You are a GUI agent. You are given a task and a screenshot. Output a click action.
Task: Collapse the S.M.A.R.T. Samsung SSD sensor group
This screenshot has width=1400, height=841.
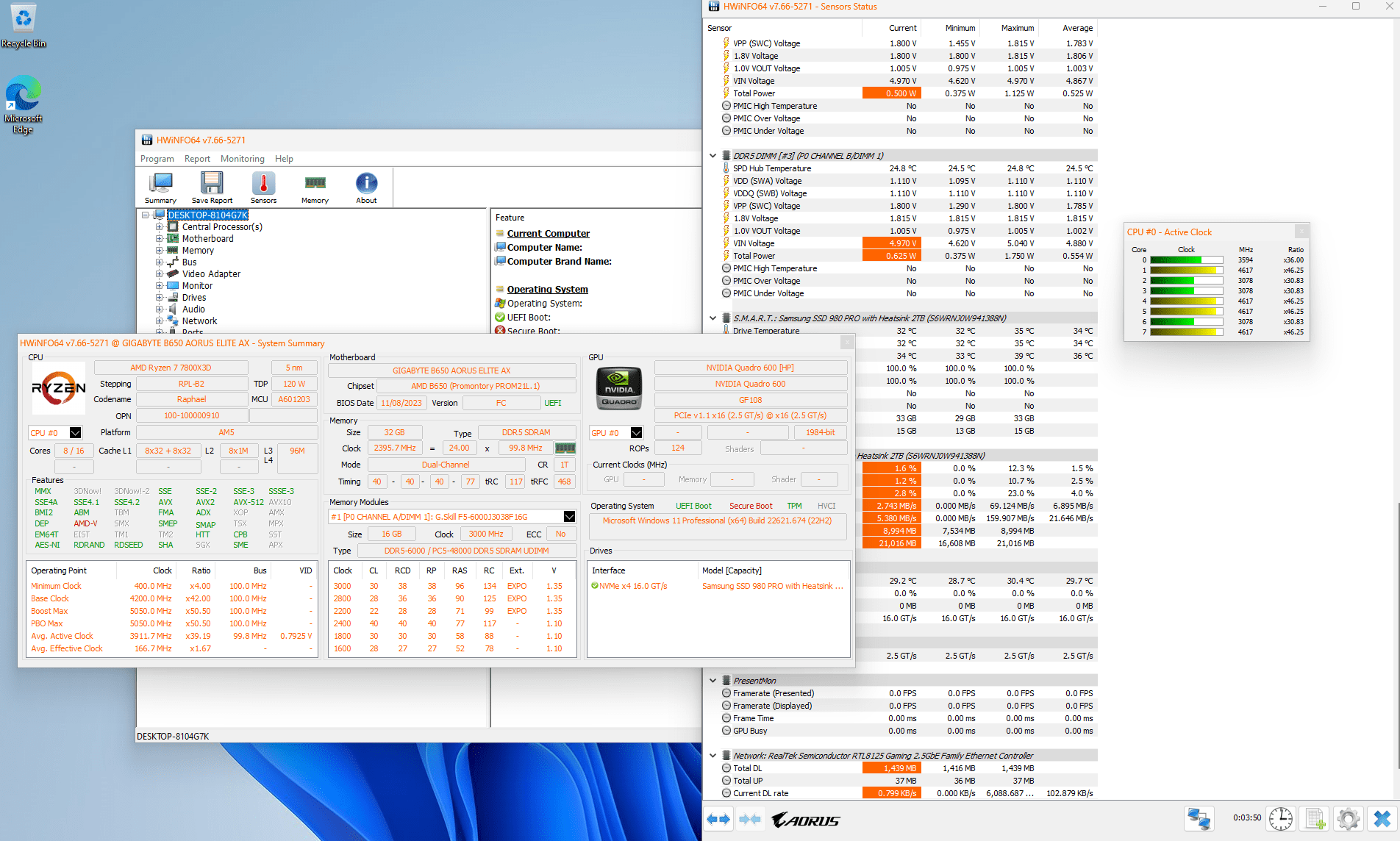(712, 318)
